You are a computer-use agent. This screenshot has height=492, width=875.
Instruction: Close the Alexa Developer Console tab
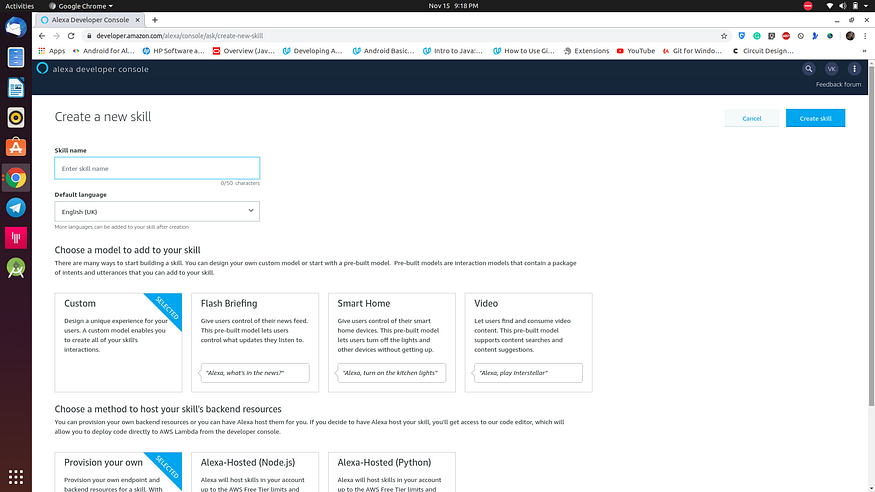[x=137, y=20]
